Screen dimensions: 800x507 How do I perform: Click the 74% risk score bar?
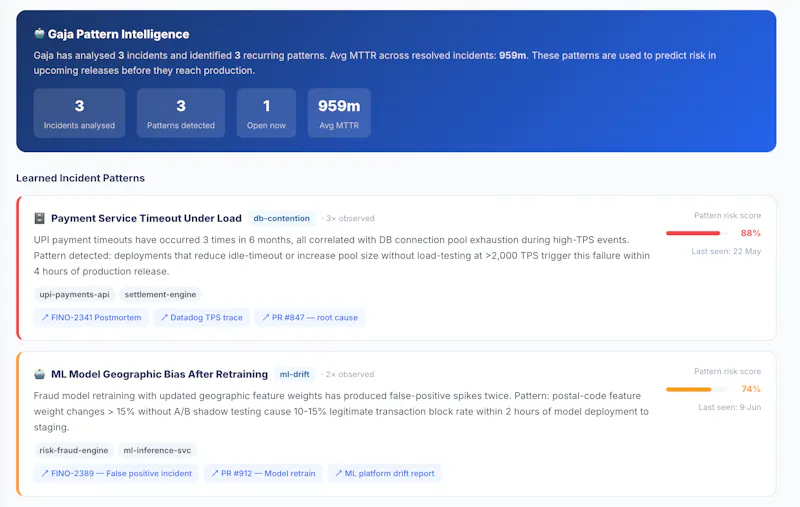point(696,389)
